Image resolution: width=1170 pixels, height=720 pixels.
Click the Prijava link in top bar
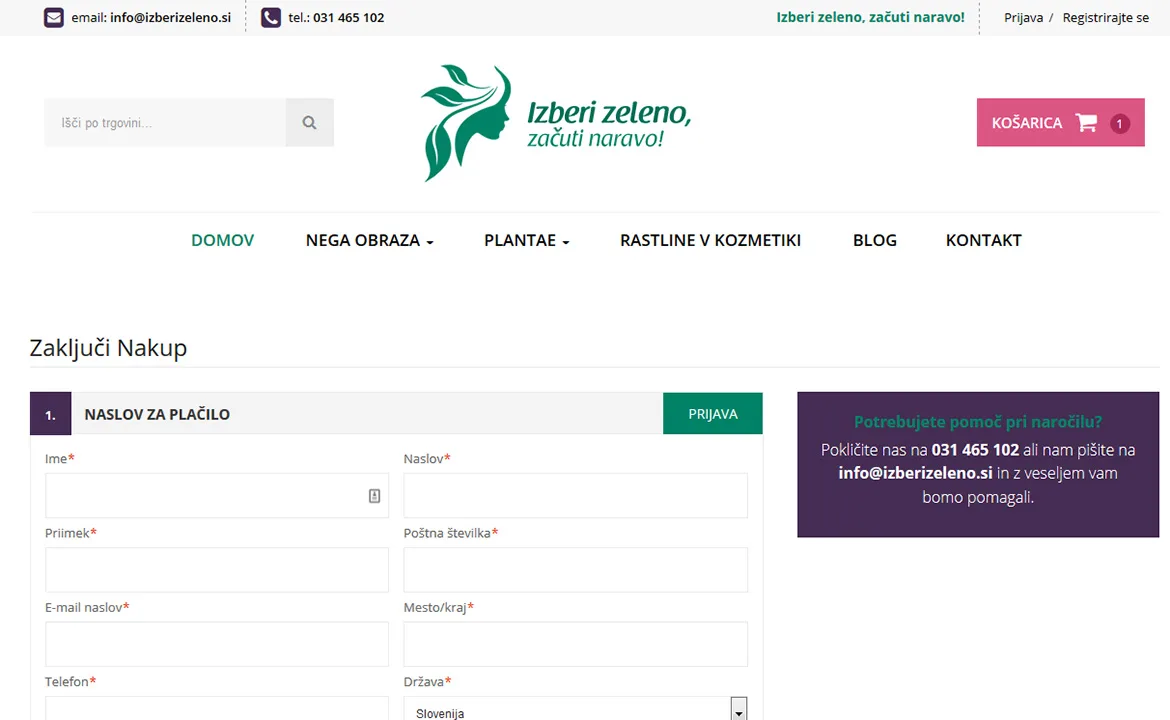[1023, 17]
